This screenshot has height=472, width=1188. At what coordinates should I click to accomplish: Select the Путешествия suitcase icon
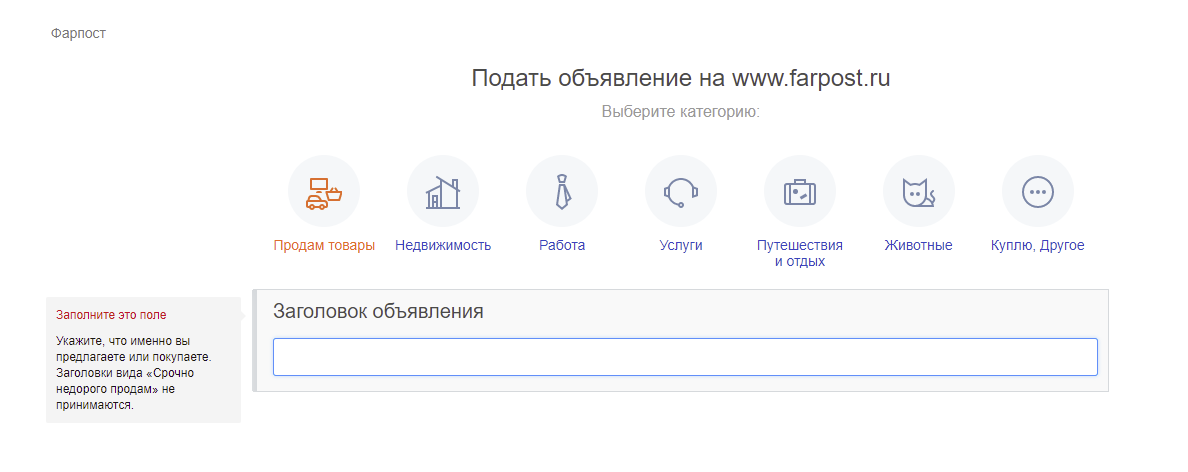tap(800, 191)
